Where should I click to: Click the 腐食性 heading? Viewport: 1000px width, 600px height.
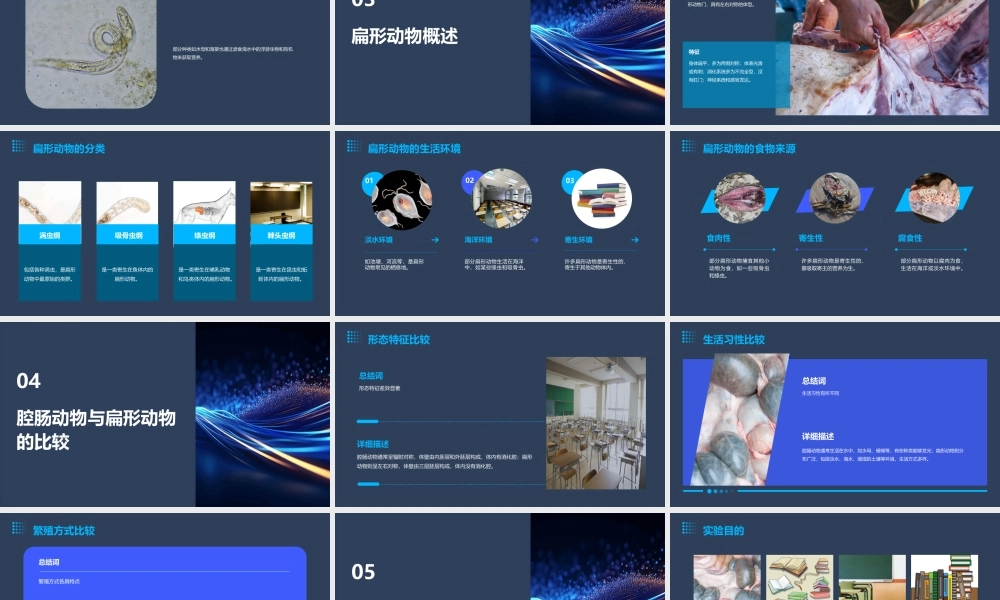tap(910, 238)
